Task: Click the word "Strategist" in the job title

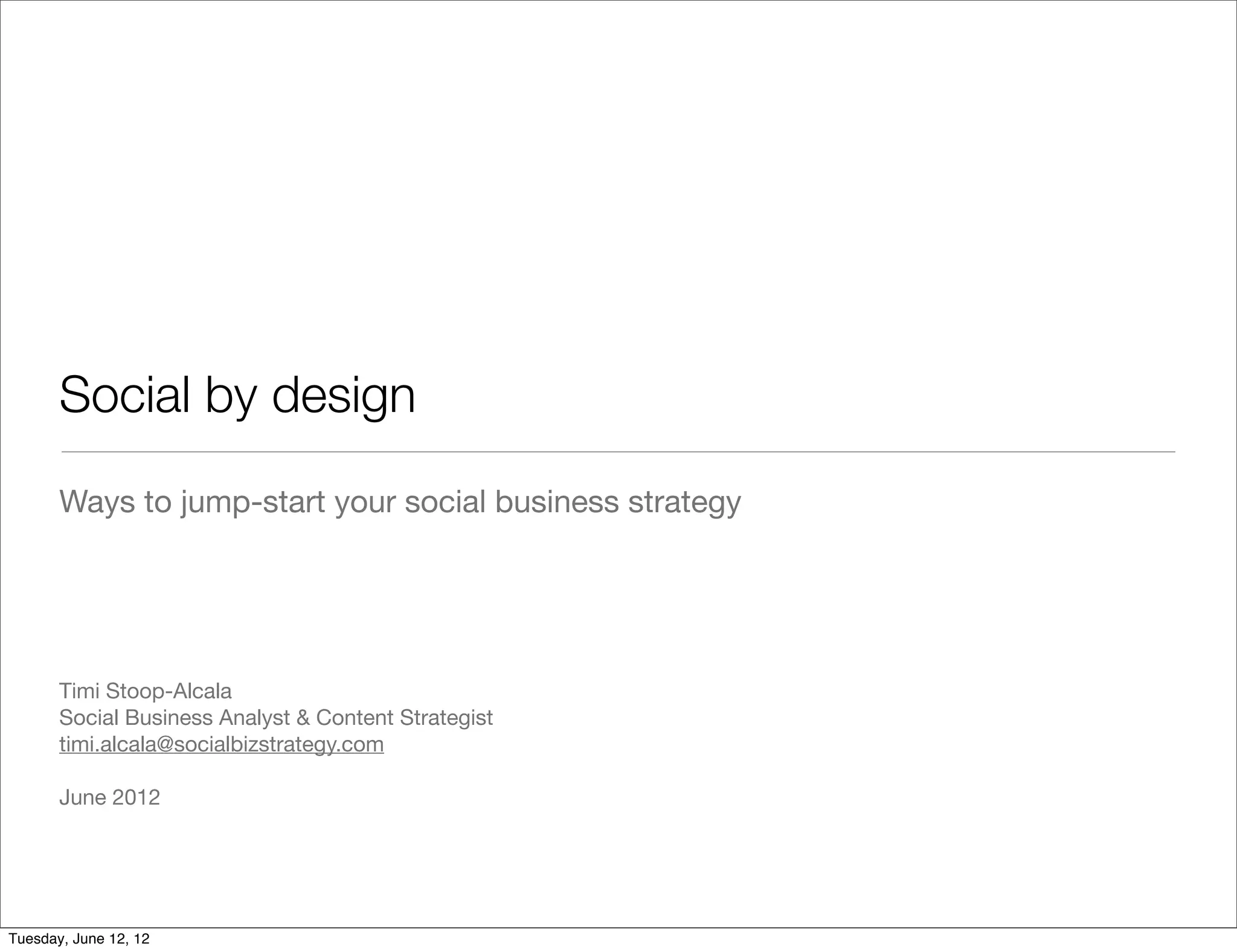Action: pyautogui.click(x=446, y=718)
